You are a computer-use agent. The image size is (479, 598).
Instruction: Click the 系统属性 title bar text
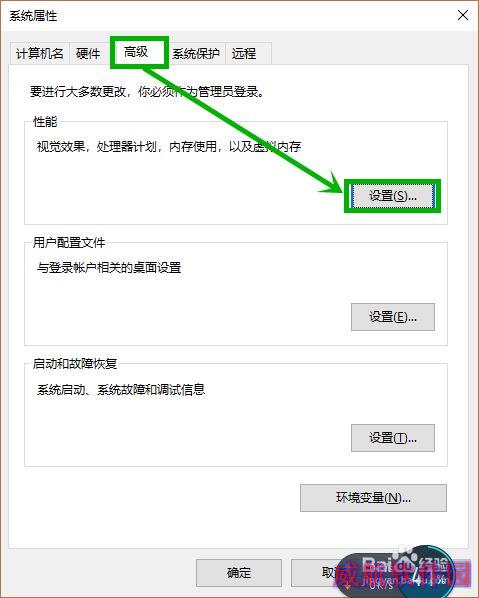click(x=33, y=16)
